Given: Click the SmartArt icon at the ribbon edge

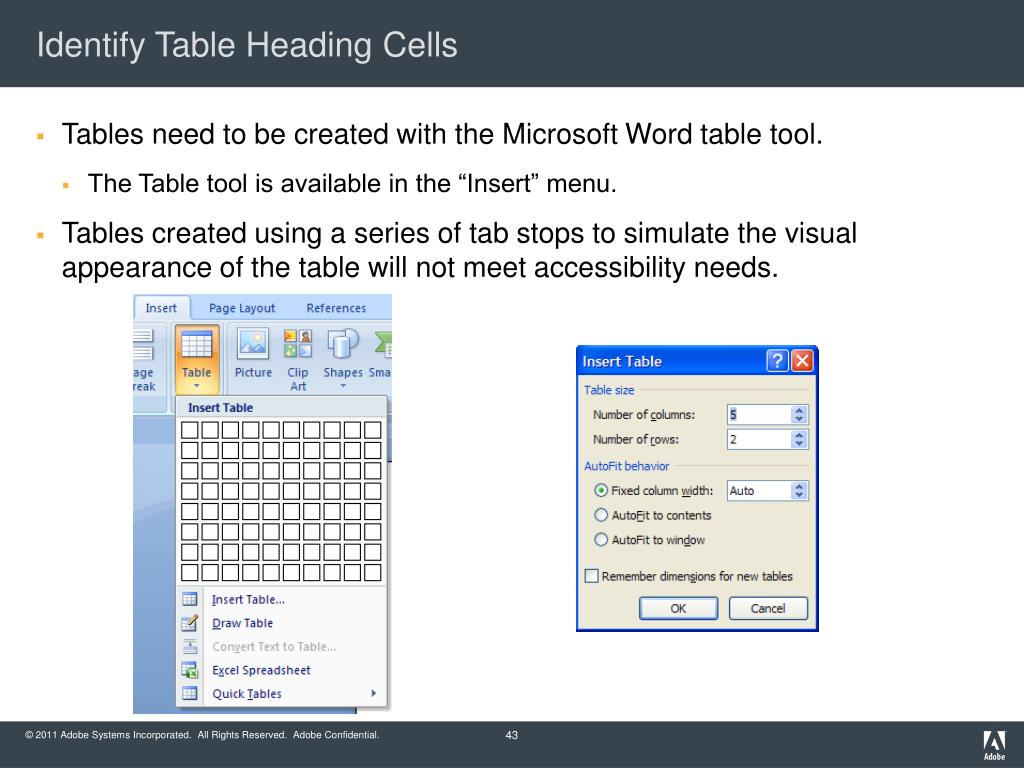Looking at the screenshot, I should pos(383,344).
